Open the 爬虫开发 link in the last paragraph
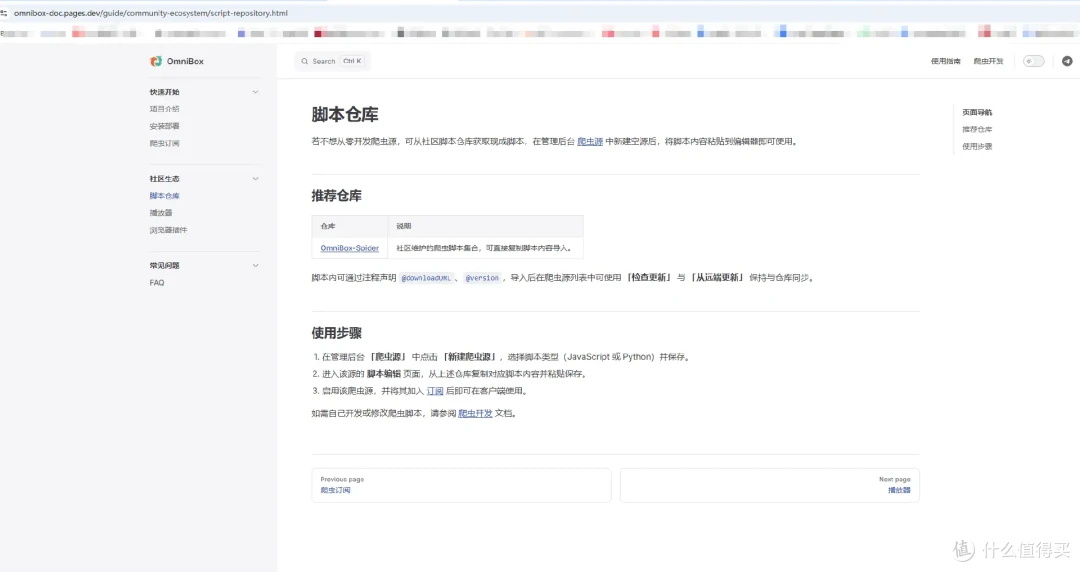The height and width of the screenshot is (572, 1080). (x=475, y=413)
